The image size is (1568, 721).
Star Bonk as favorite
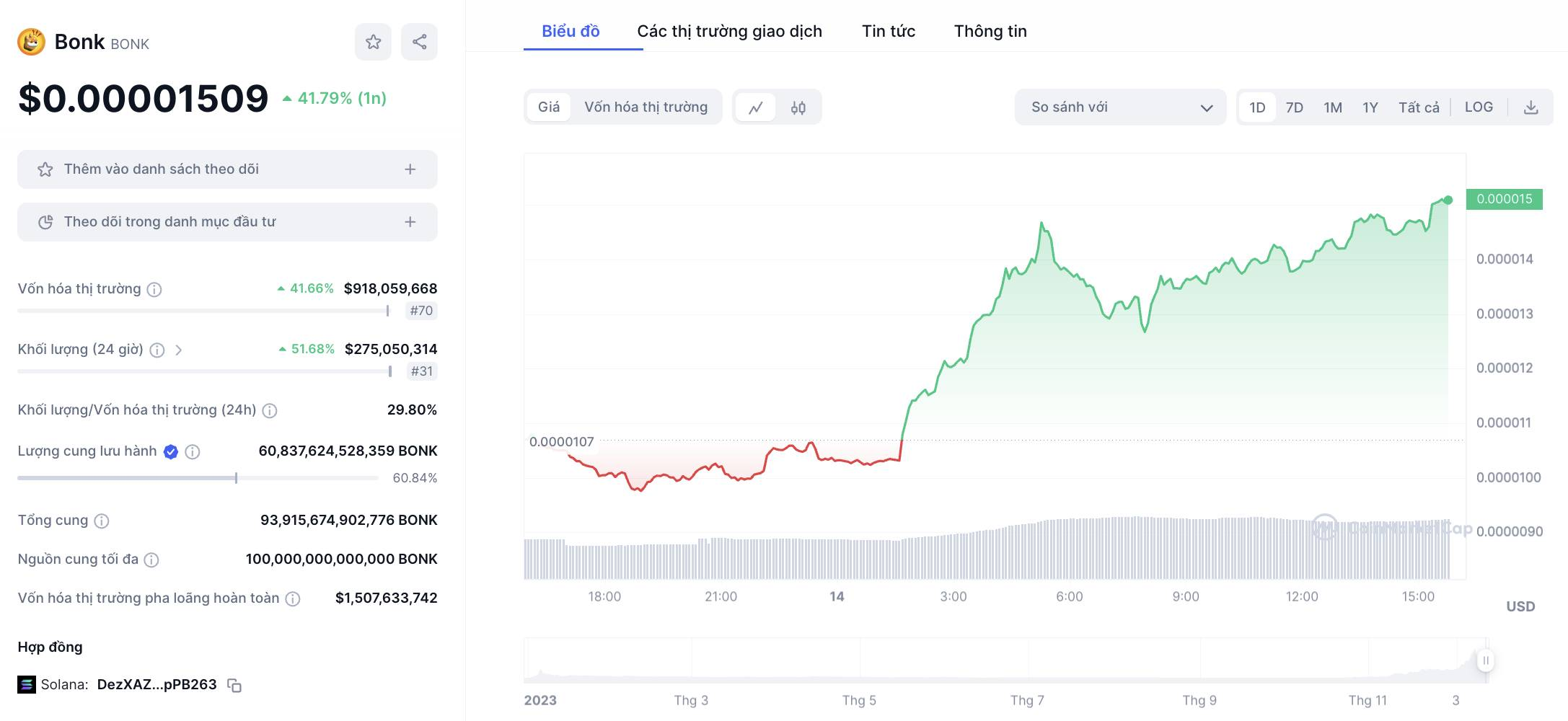click(373, 42)
